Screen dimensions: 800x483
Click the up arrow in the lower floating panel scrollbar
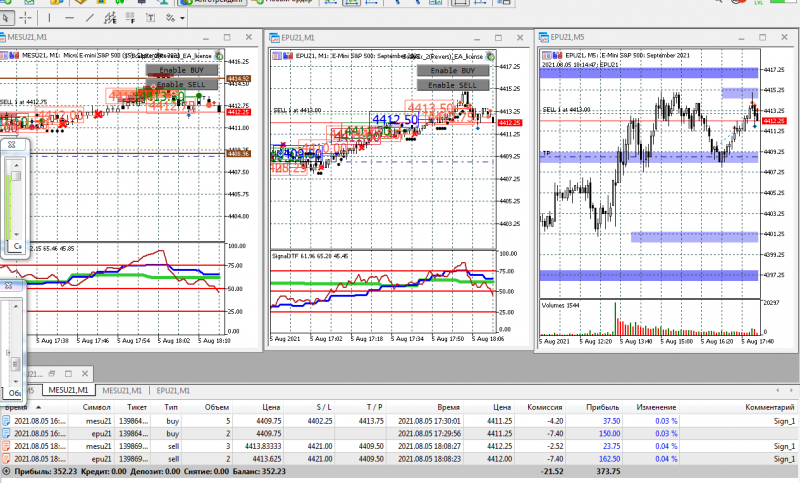coord(16,306)
